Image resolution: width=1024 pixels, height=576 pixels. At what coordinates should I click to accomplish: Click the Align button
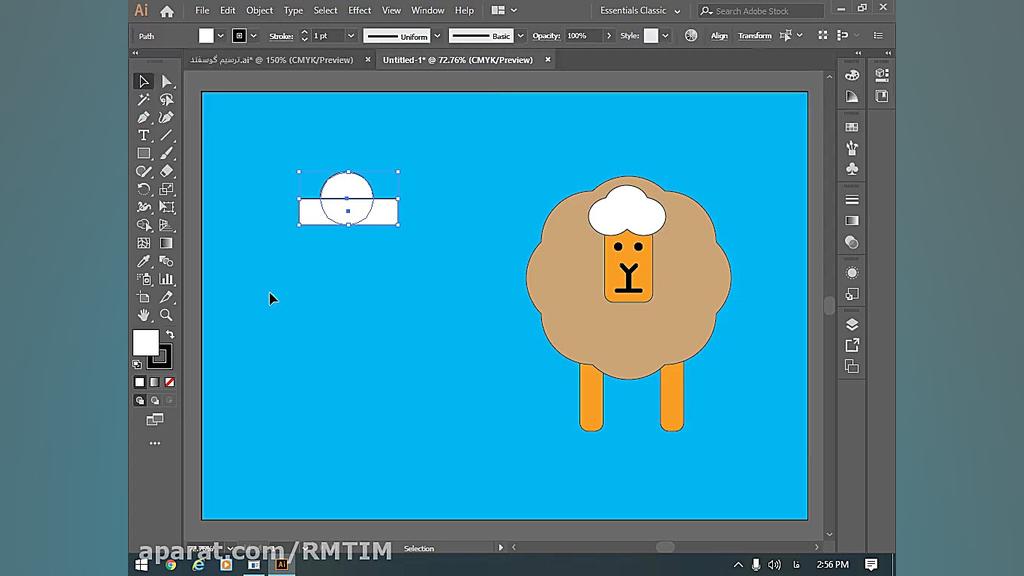[x=719, y=36]
